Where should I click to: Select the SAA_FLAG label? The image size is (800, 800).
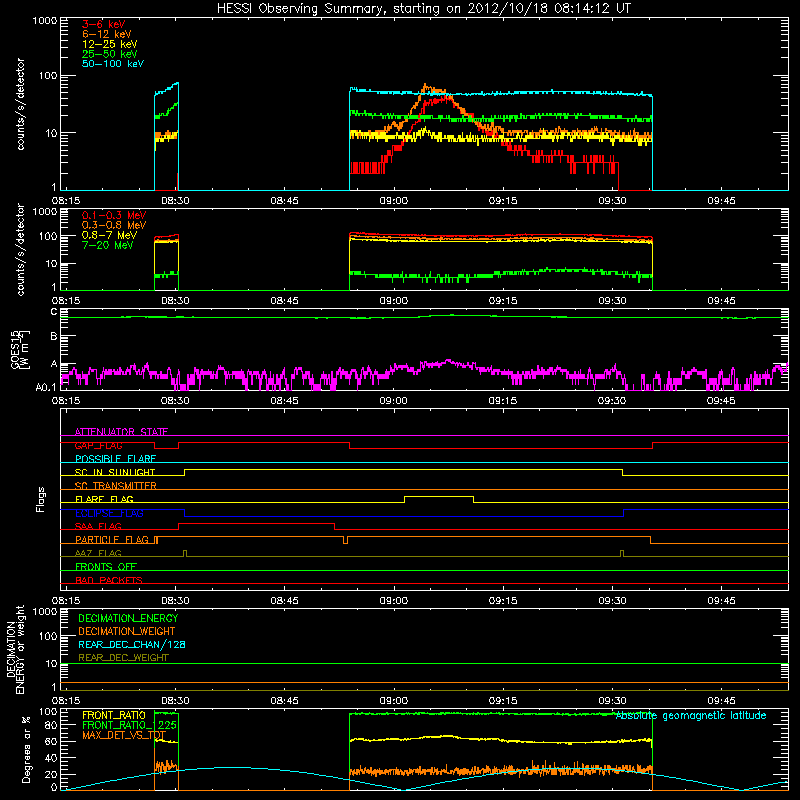[98, 526]
